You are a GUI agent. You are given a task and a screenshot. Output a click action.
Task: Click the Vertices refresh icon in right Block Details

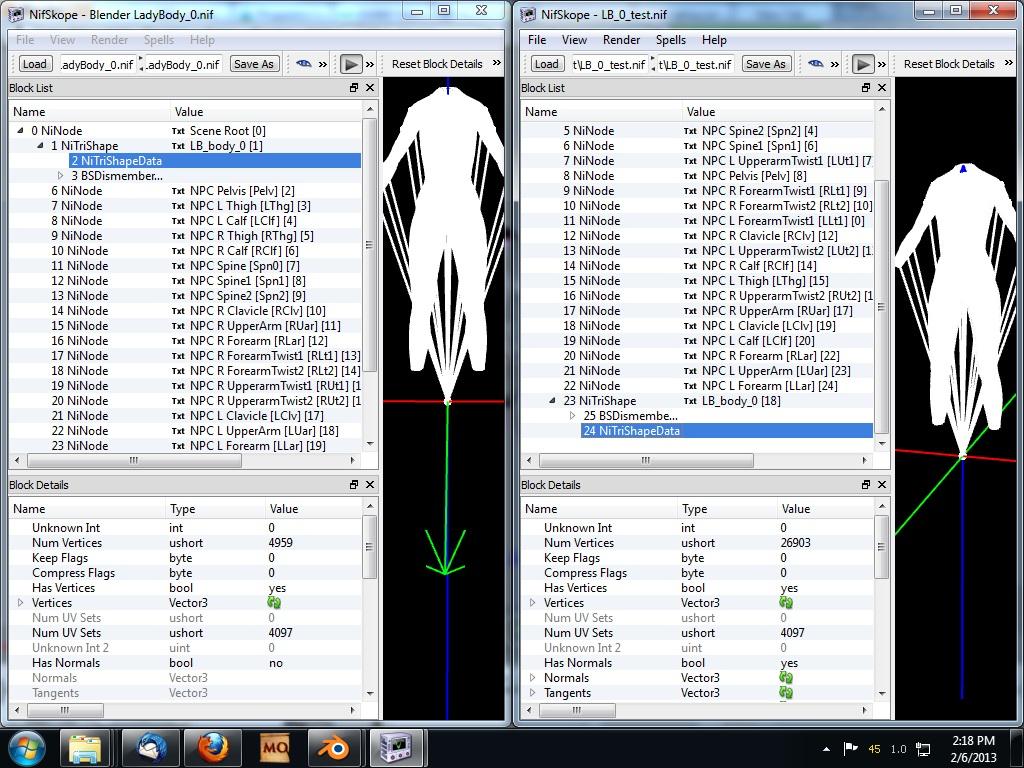pos(786,603)
